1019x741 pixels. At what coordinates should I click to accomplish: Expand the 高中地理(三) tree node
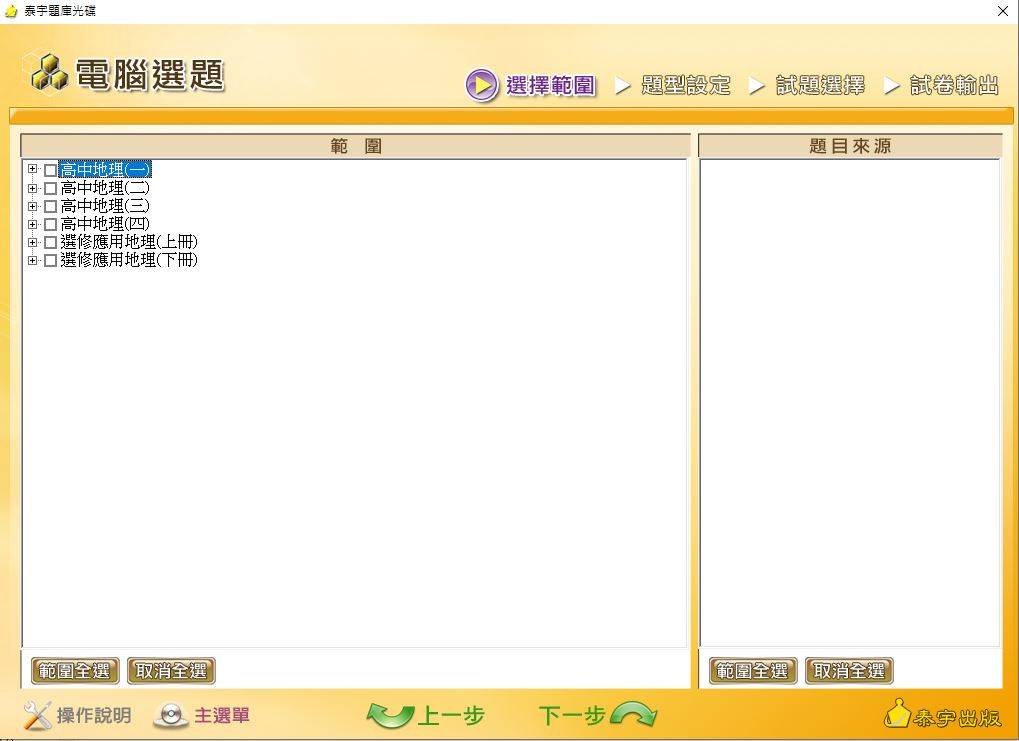point(32,206)
